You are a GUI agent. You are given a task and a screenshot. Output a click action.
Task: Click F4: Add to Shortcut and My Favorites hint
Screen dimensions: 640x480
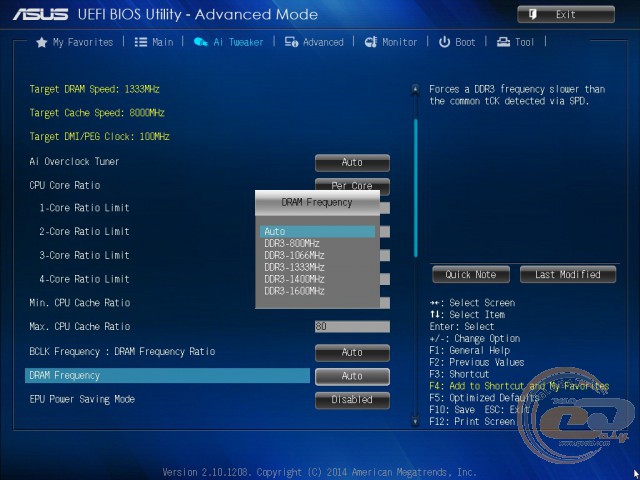coord(519,386)
